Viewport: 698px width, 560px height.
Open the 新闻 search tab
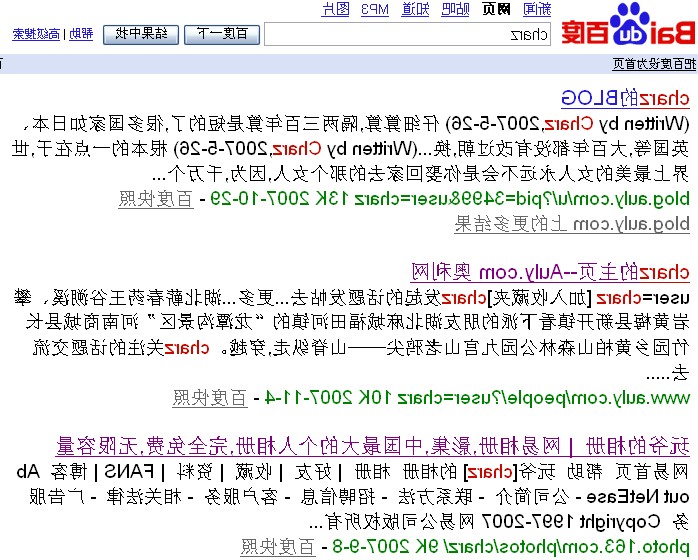pos(537,9)
